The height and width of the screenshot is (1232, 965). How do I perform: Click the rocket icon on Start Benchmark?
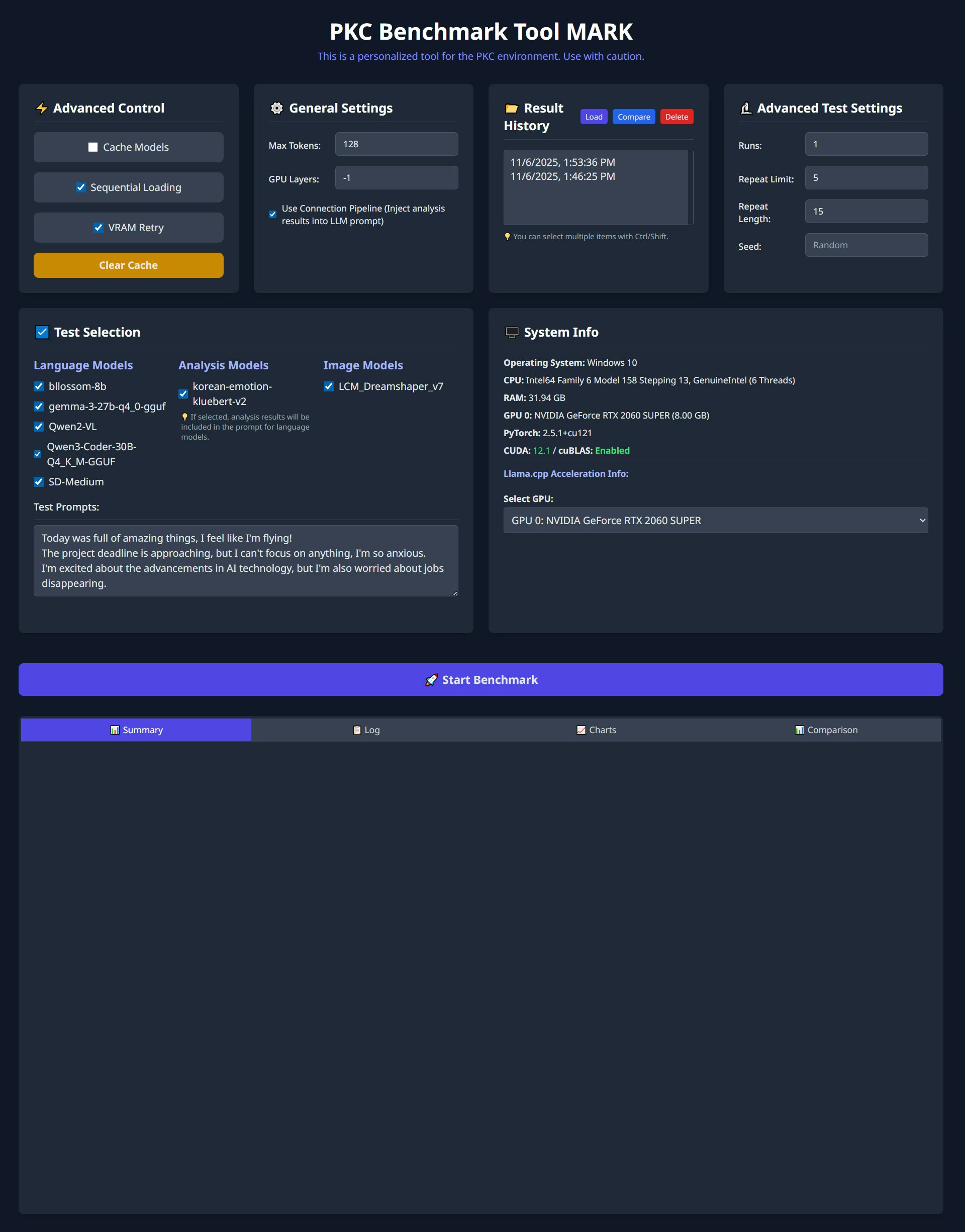click(432, 679)
